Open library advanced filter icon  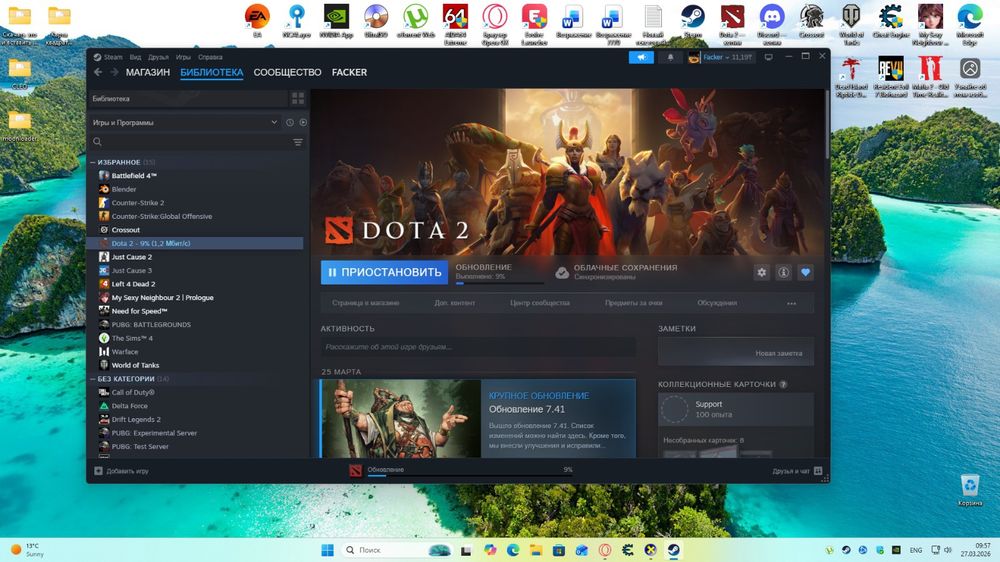tap(298, 142)
